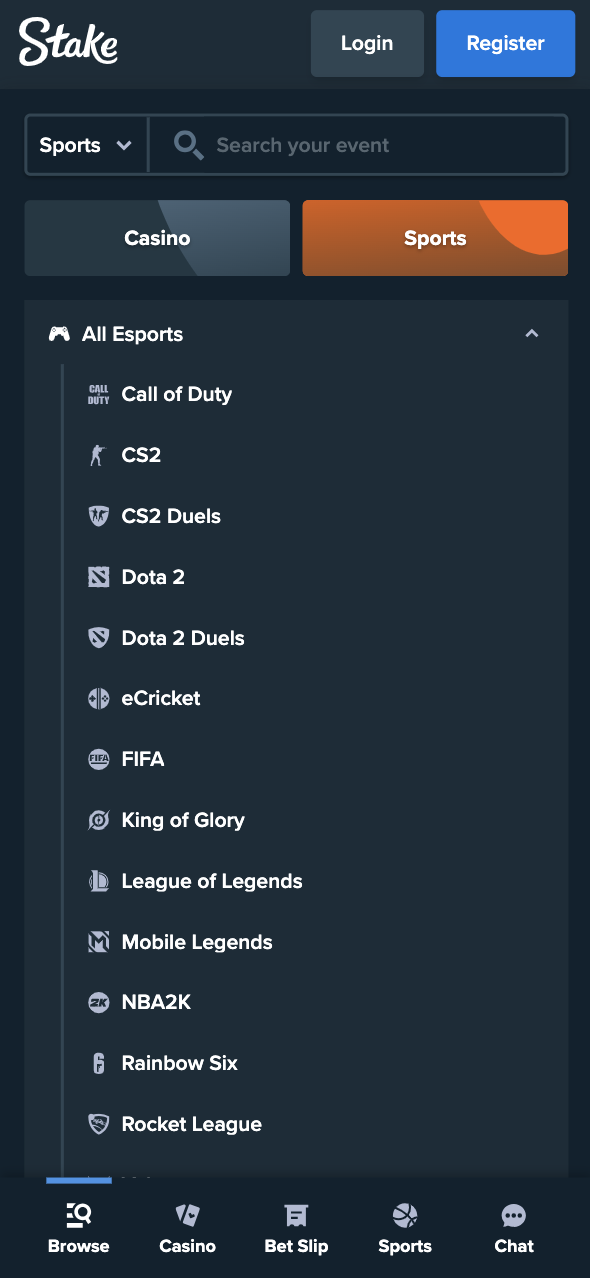Image resolution: width=590 pixels, height=1278 pixels.
Task: Choose the eCricket icon
Action: 98,699
